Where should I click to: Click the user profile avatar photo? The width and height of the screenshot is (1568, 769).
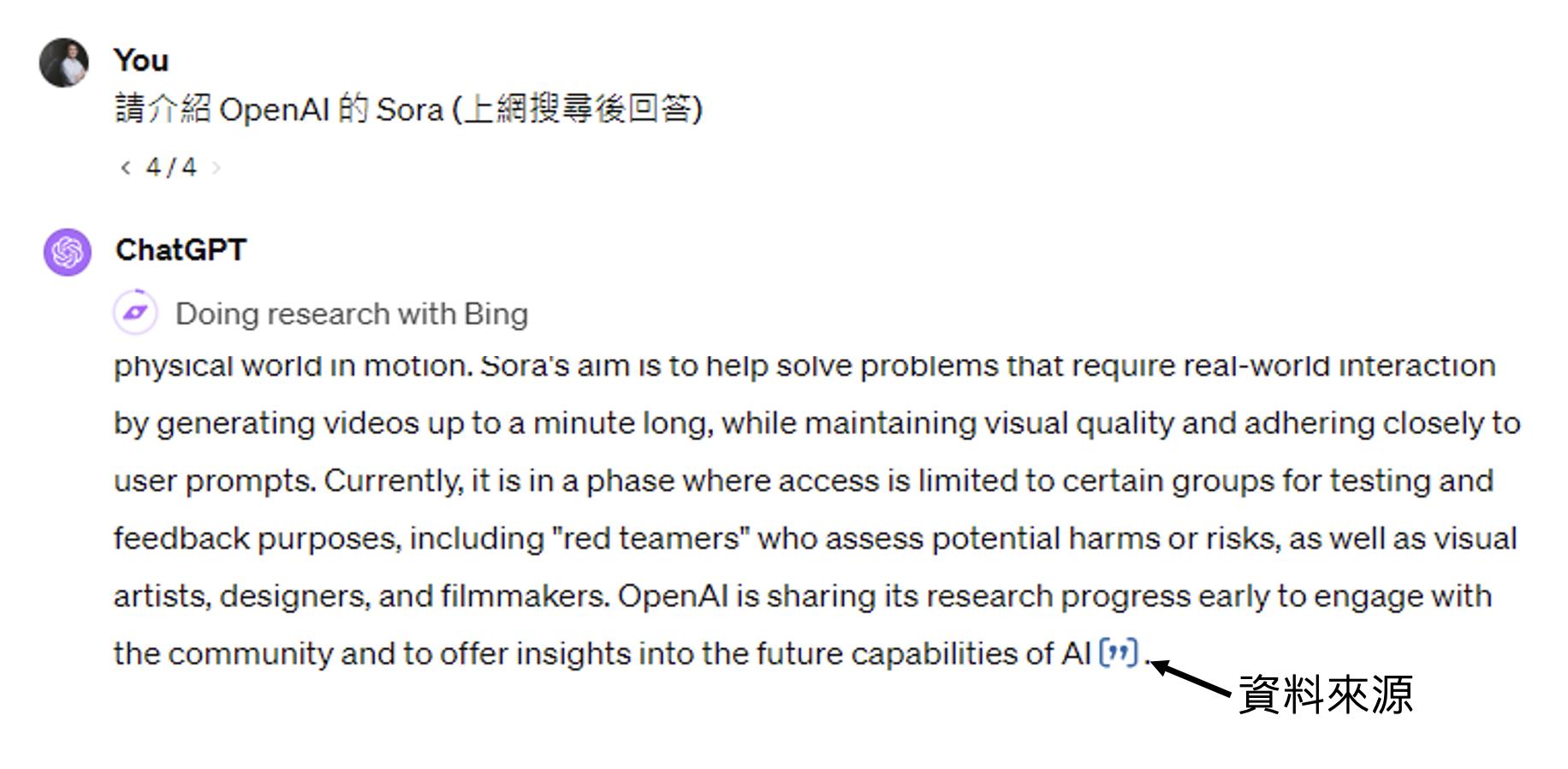[64, 63]
